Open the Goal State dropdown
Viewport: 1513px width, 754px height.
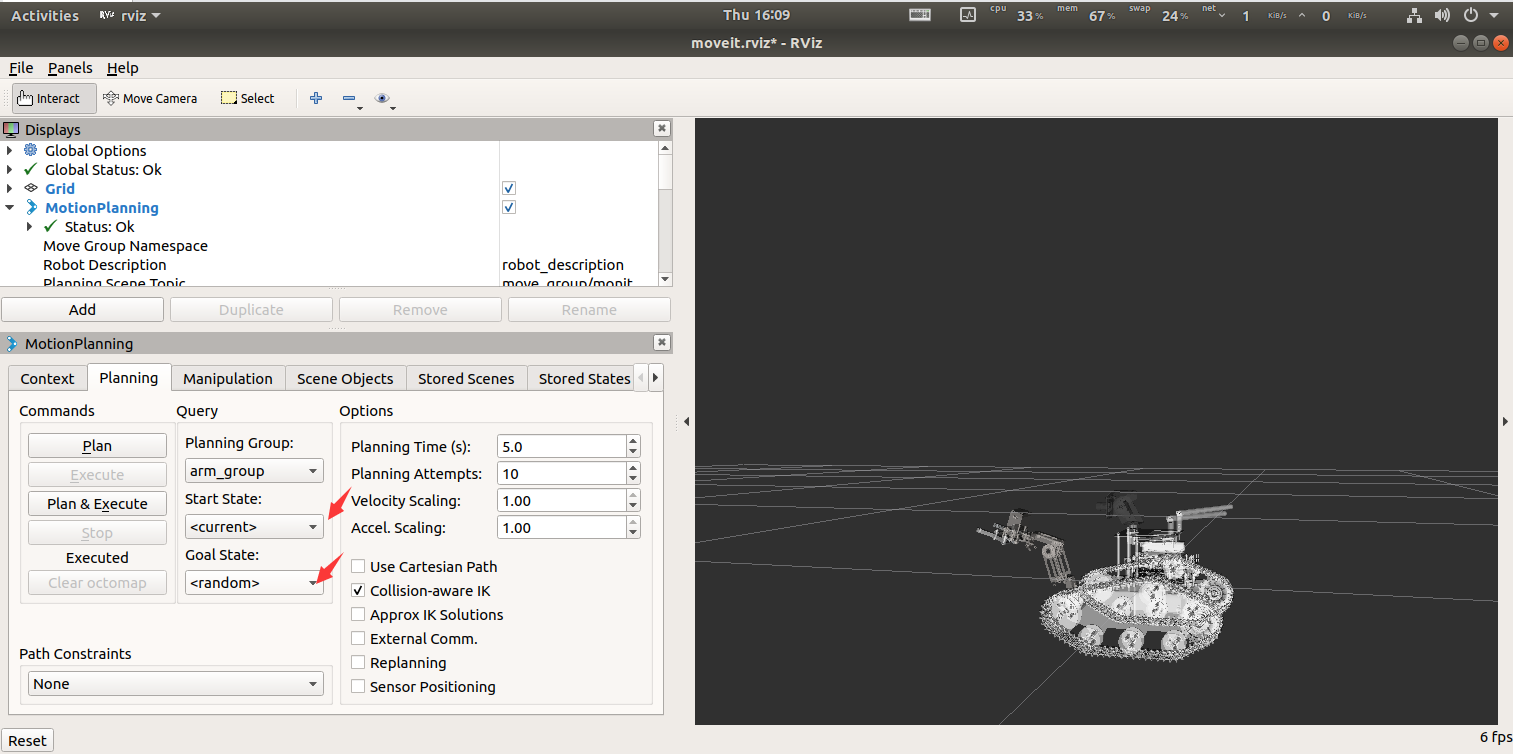(x=254, y=582)
